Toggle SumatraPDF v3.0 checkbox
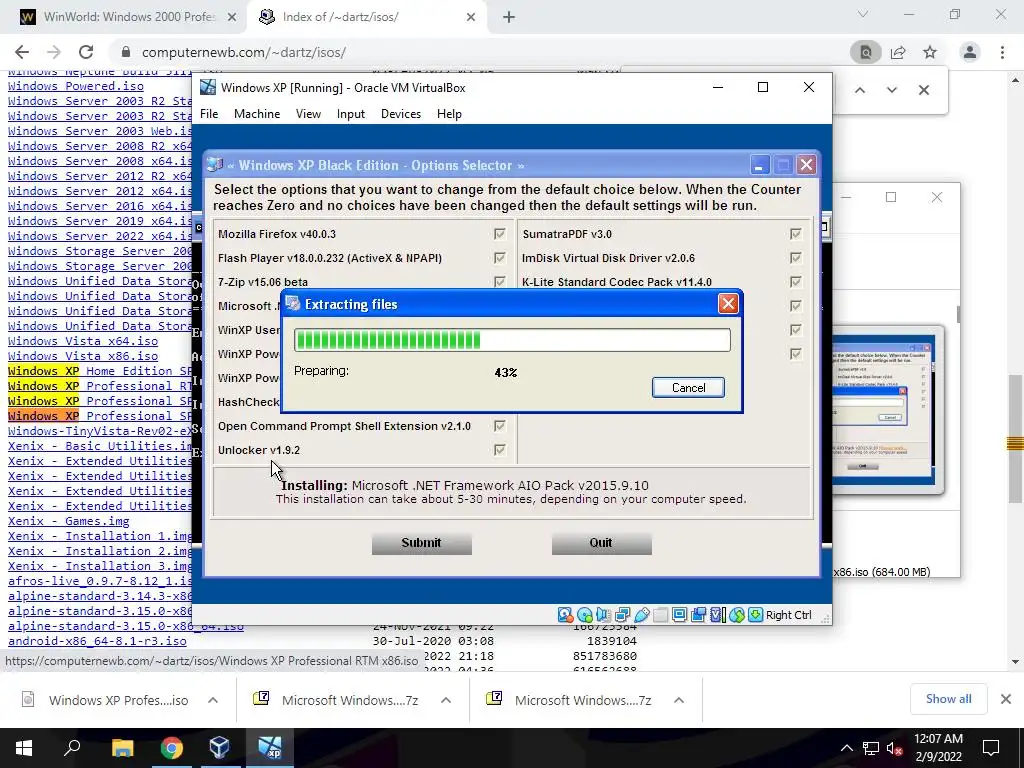Image resolution: width=1024 pixels, height=768 pixels. pyautogui.click(x=795, y=234)
